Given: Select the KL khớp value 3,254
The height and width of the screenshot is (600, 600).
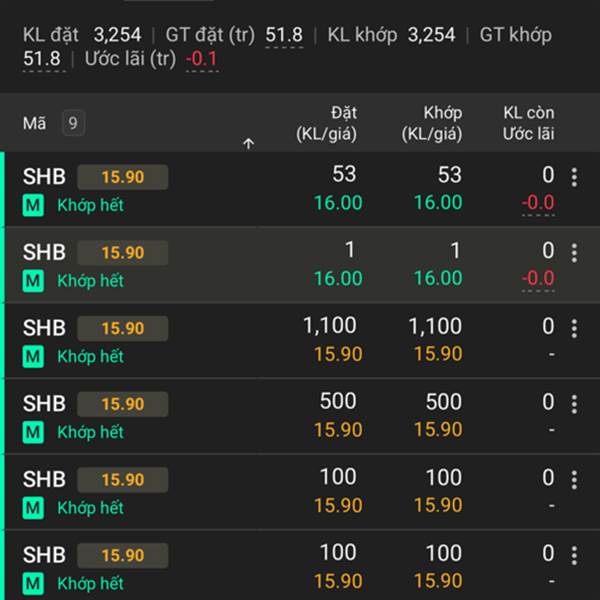Looking at the screenshot, I should (431, 35).
